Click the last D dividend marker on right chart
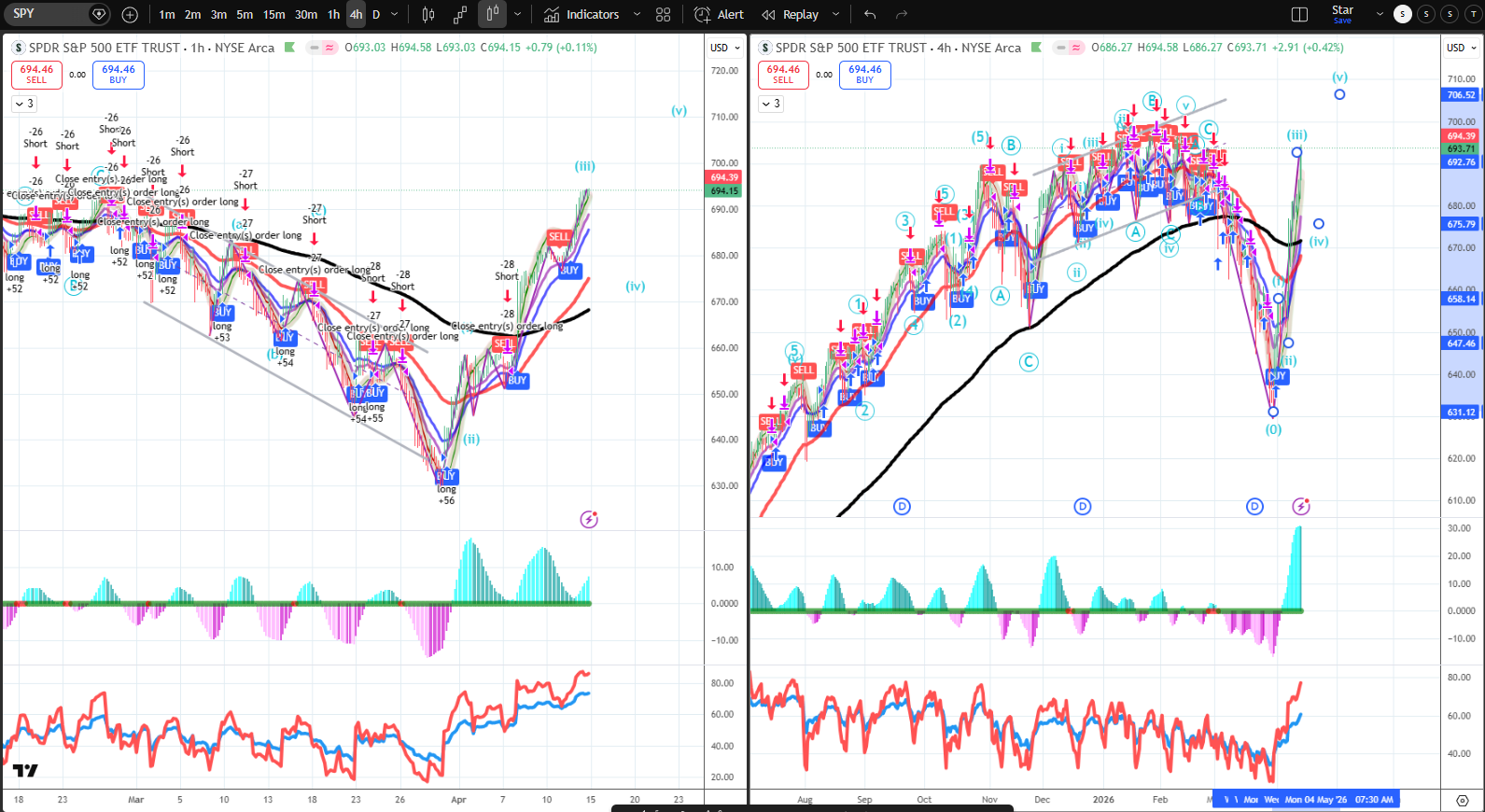Screen dimensions: 1485x812 click(x=1254, y=507)
